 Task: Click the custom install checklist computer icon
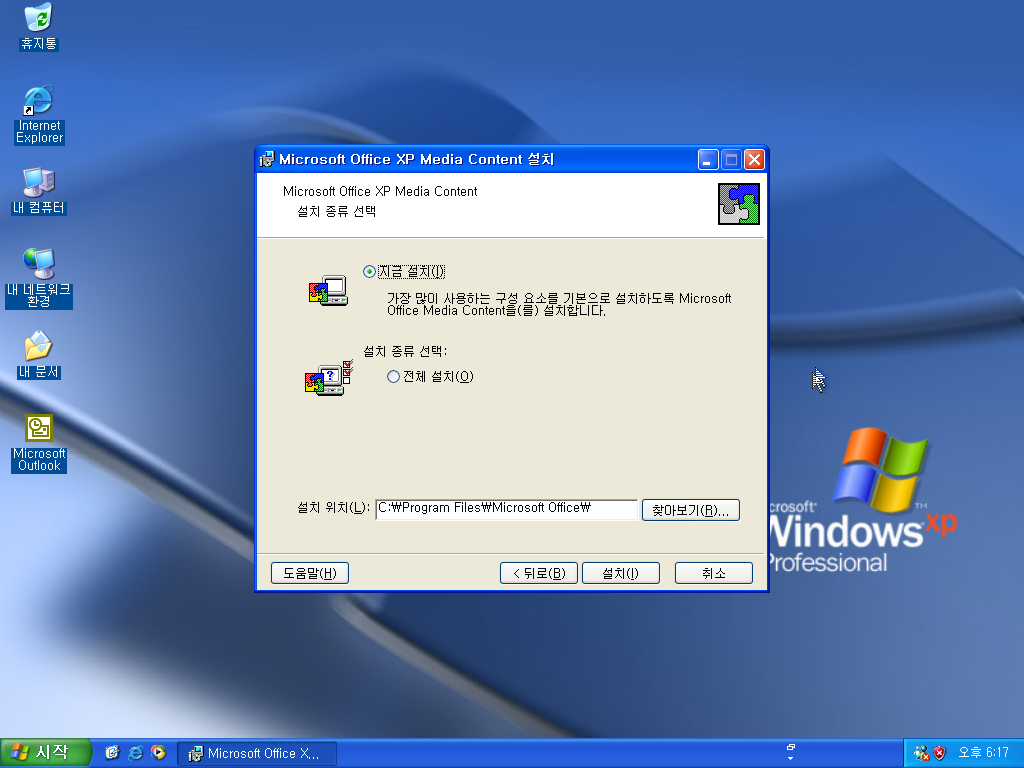(x=329, y=377)
